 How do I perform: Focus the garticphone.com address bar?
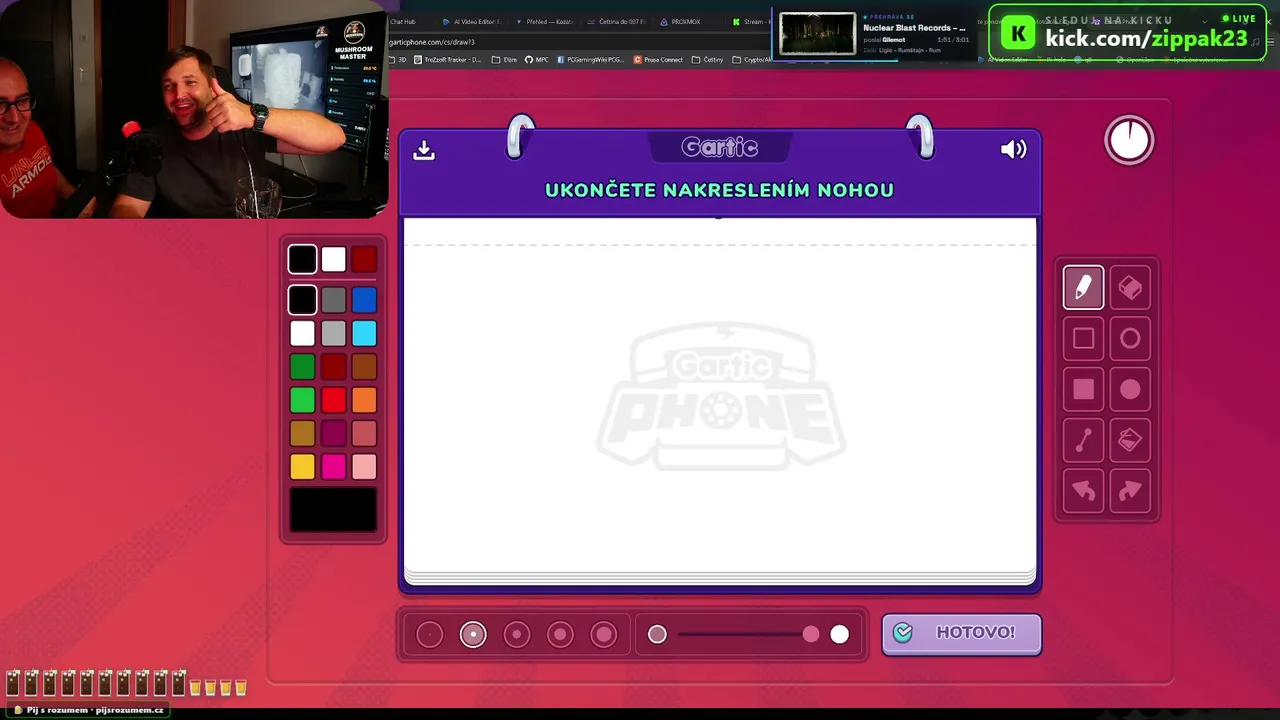coord(580,42)
